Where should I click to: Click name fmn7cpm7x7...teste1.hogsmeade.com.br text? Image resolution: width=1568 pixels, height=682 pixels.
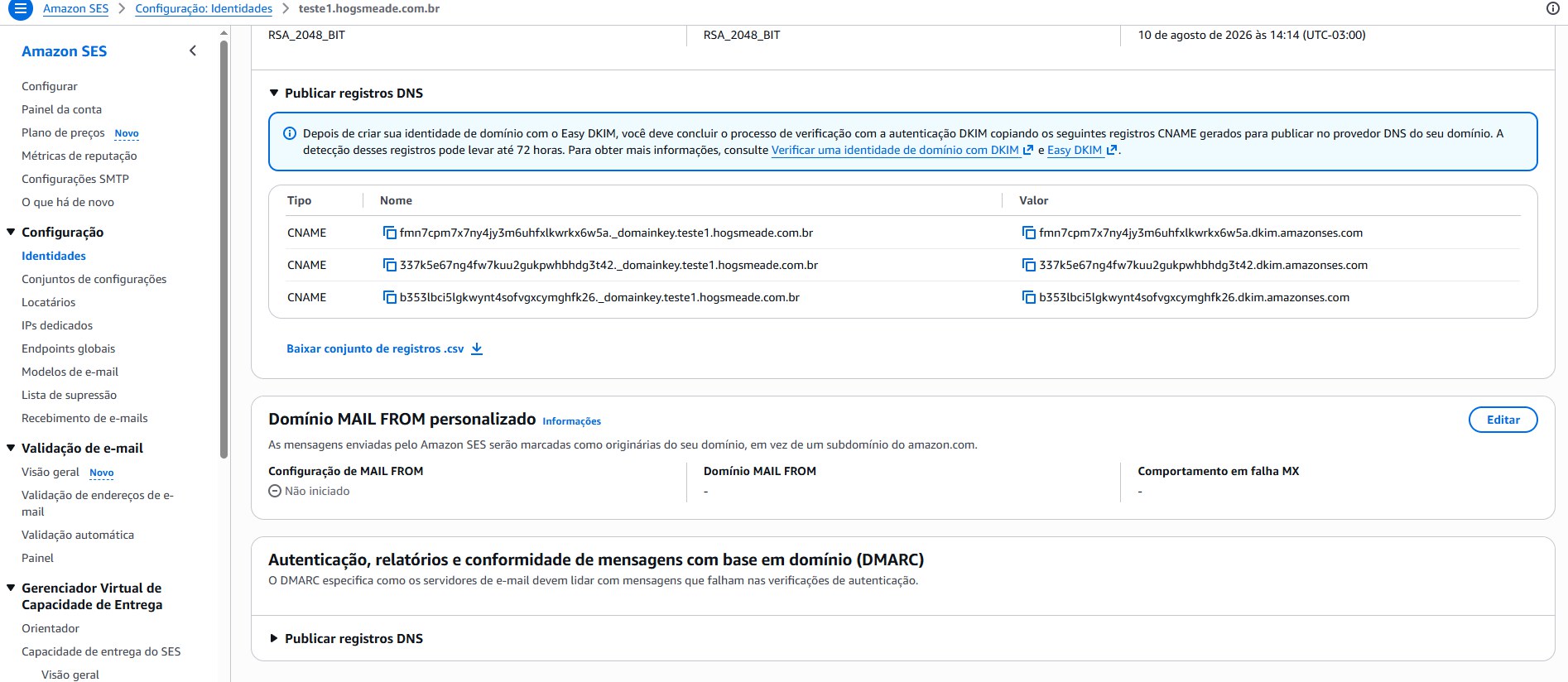tap(606, 233)
